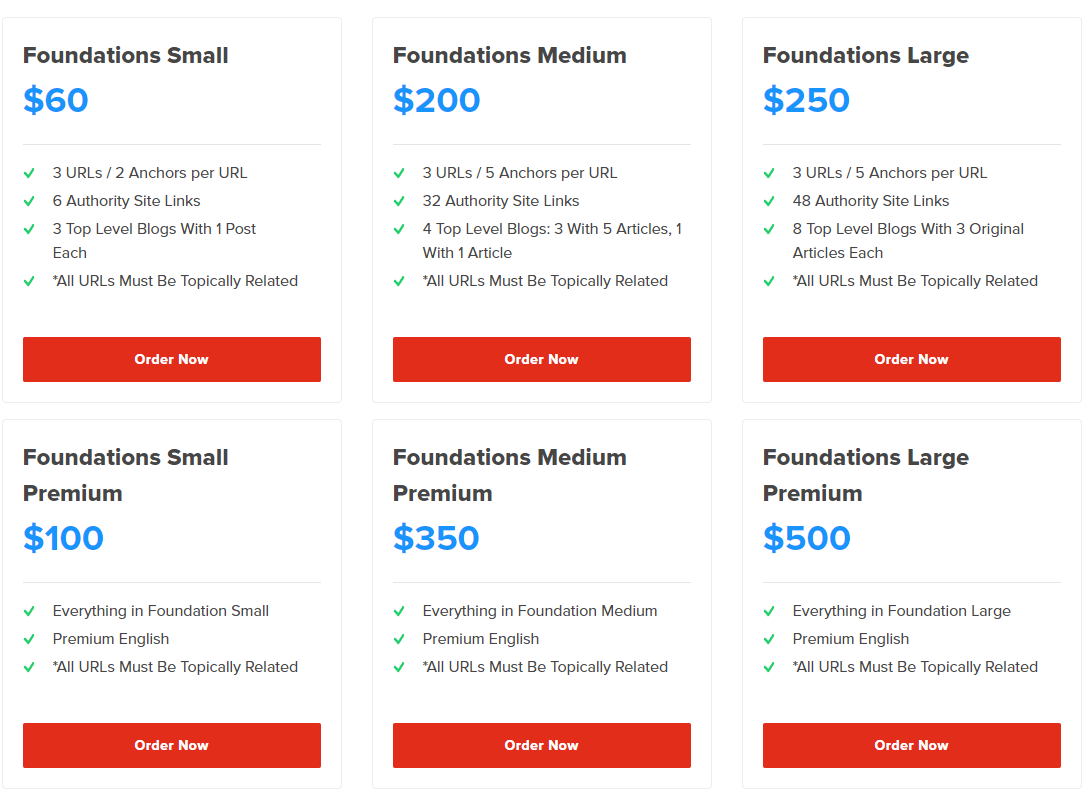Click 4 Top Level Blogs feature text
The height and width of the screenshot is (804, 1091).
point(552,241)
